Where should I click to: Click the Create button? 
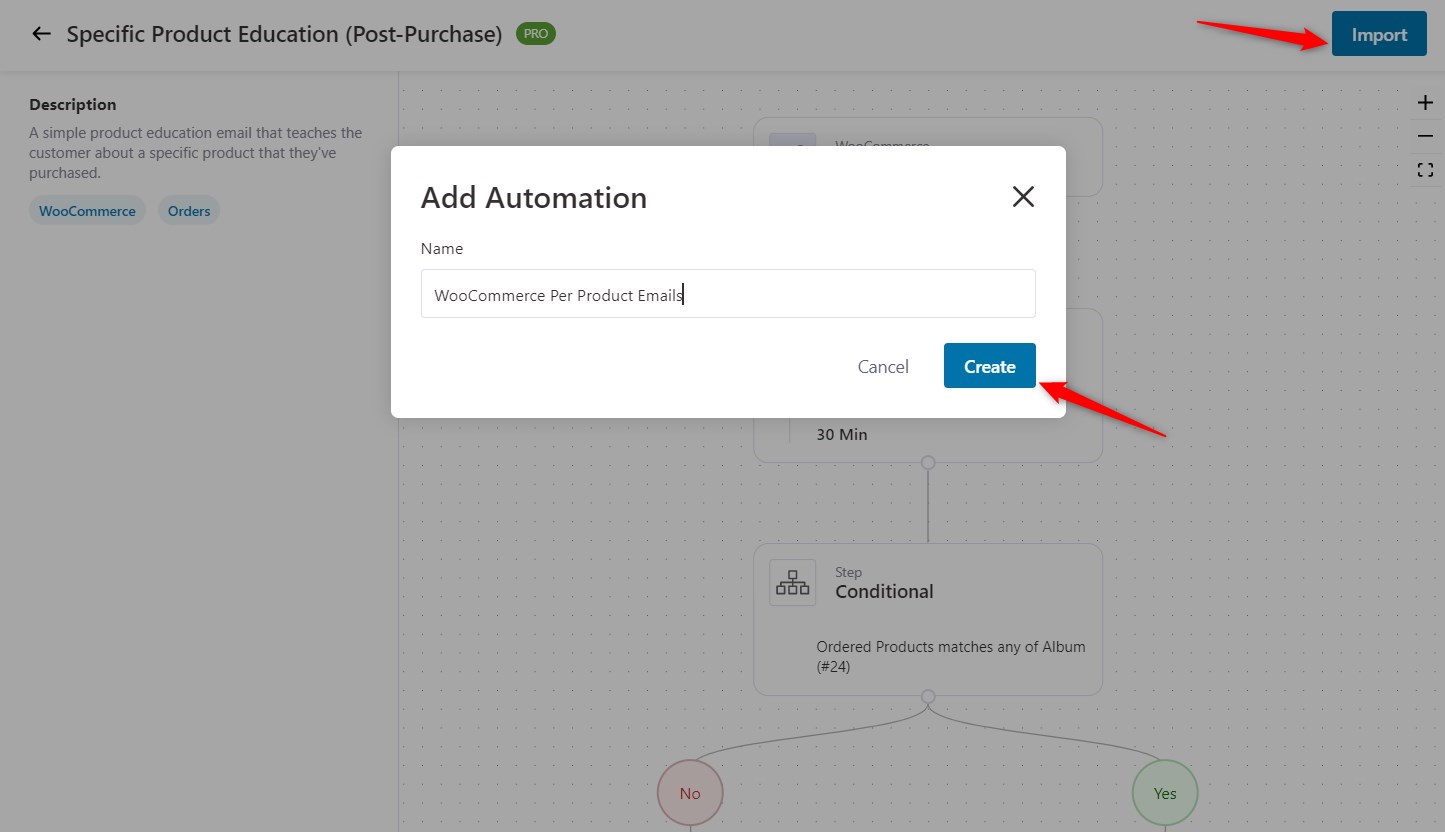coord(989,366)
